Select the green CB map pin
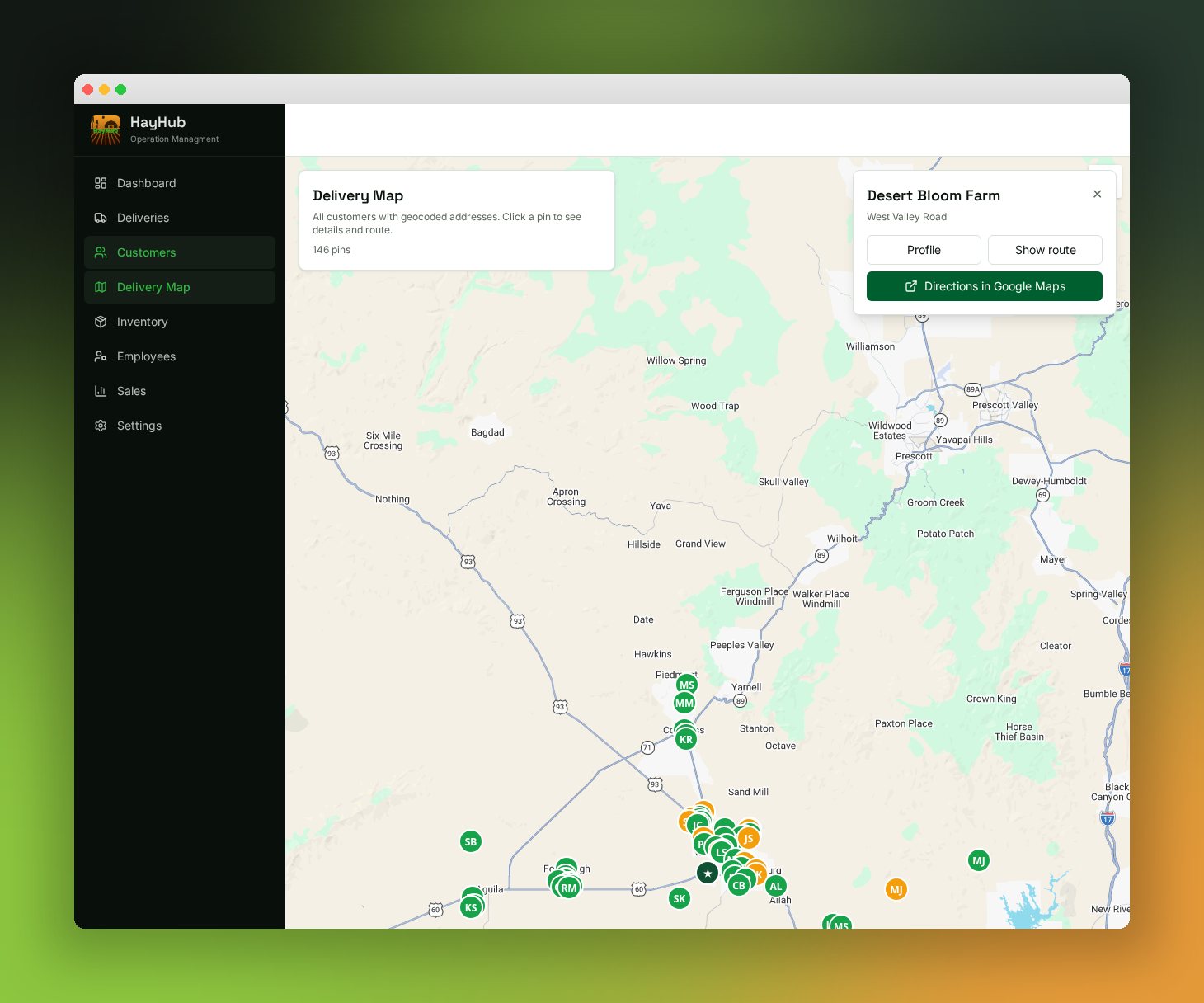1204x1003 pixels. pyautogui.click(x=739, y=885)
